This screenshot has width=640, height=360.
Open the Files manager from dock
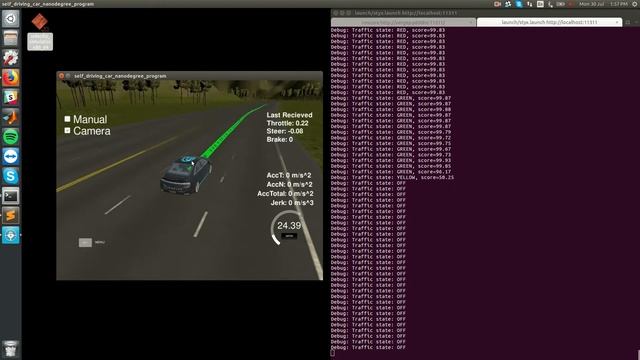click(x=11, y=38)
